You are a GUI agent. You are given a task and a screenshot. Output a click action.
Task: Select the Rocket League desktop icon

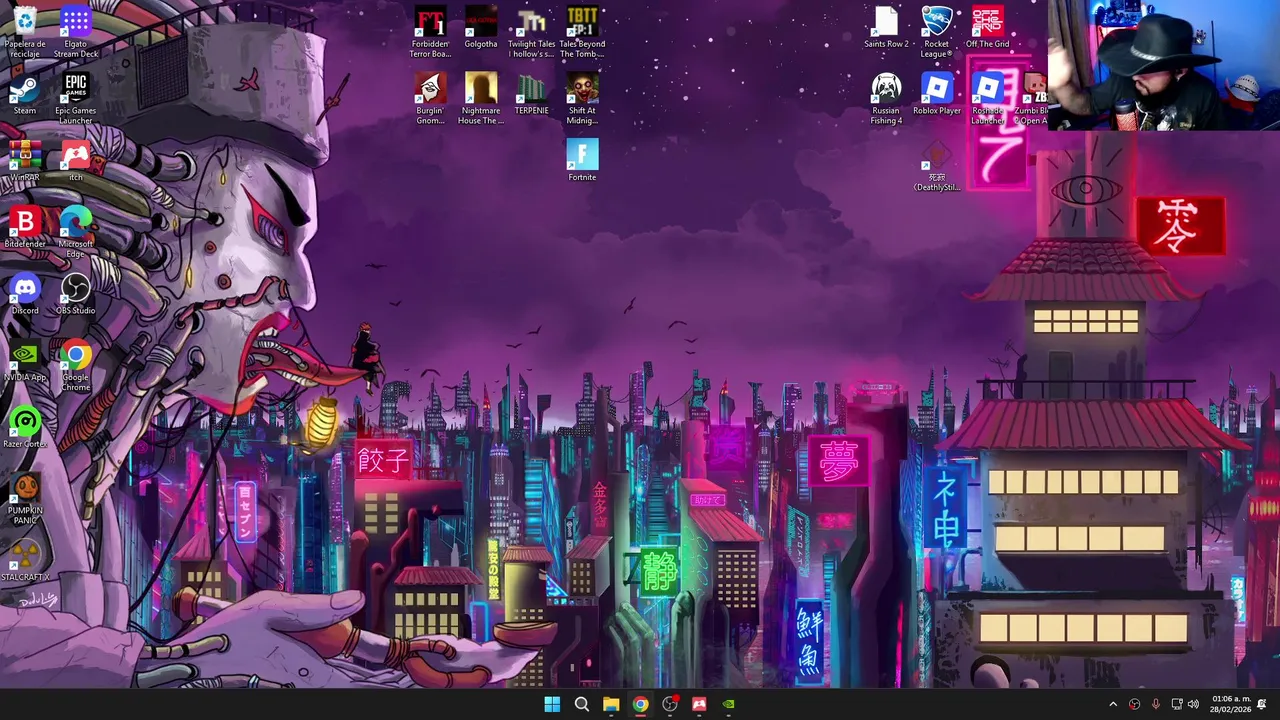coord(937,31)
